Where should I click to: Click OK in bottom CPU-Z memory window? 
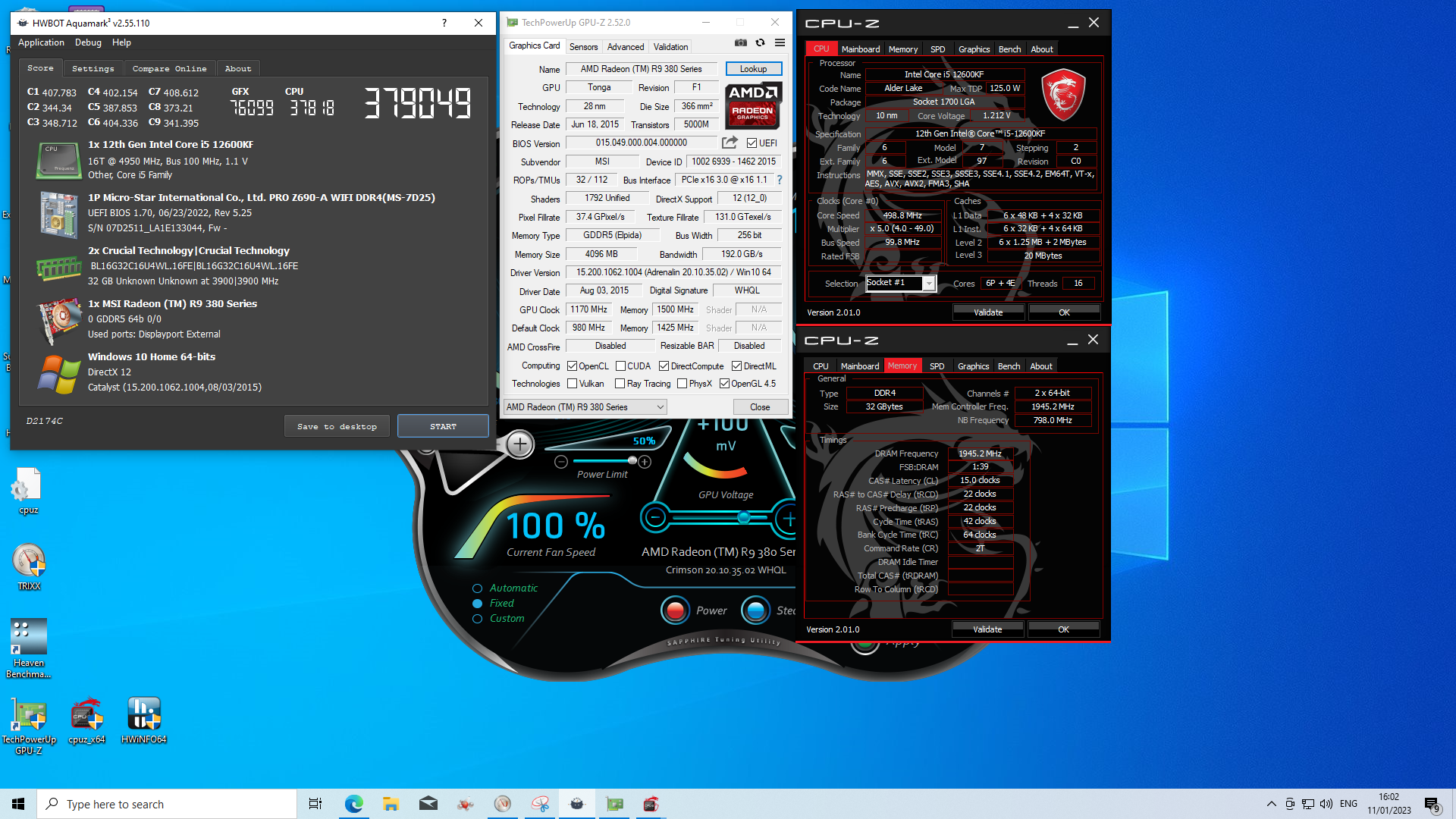[1063, 629]
